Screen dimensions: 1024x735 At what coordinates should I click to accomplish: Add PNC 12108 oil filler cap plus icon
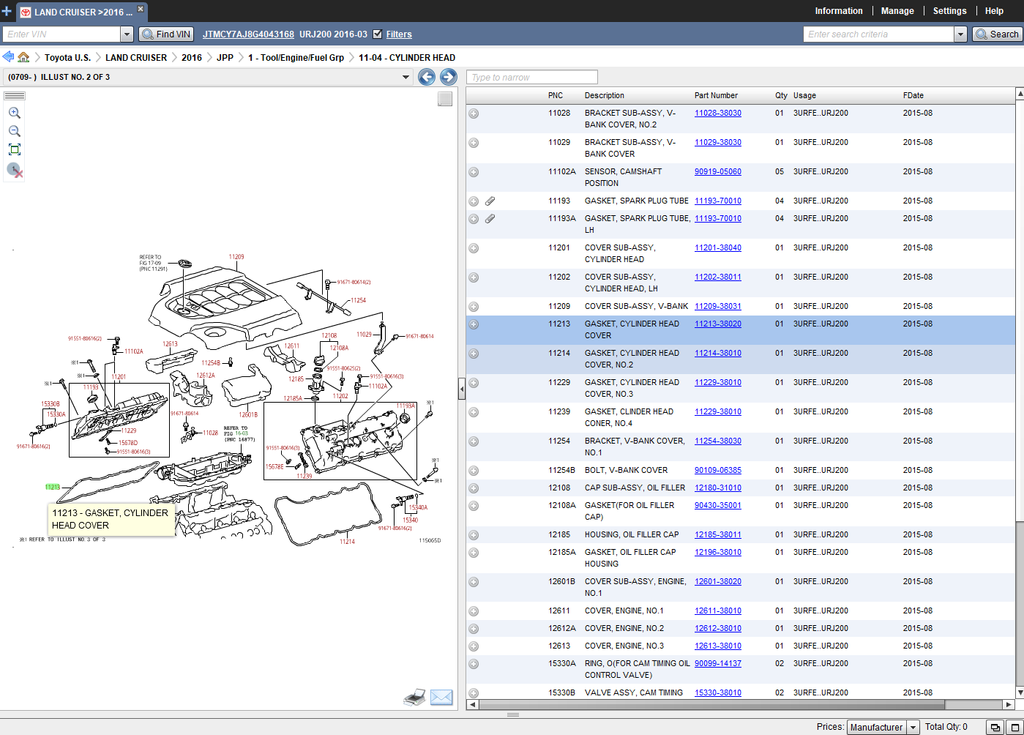[474, 488]
